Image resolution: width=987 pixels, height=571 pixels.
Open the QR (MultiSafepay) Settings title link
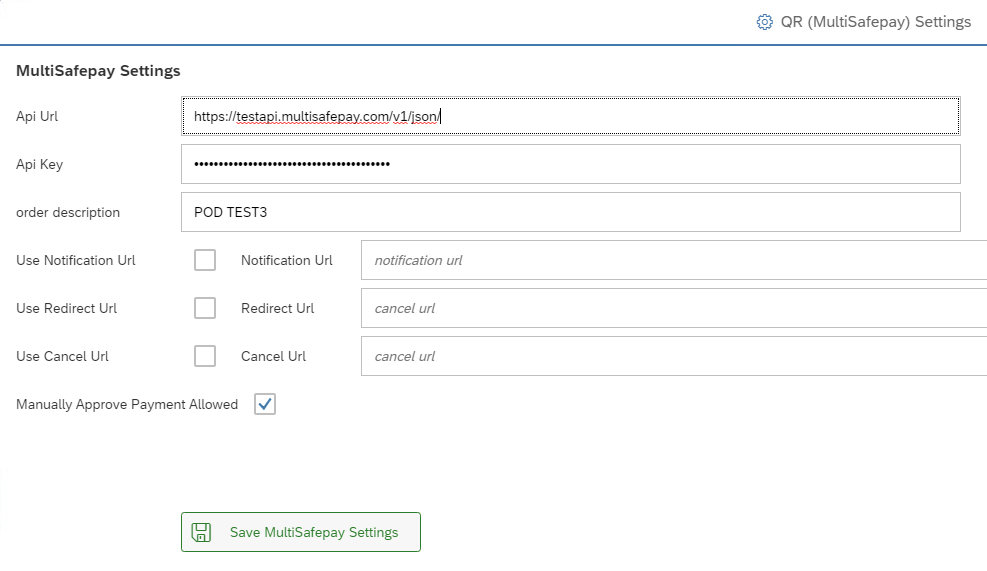876,22
